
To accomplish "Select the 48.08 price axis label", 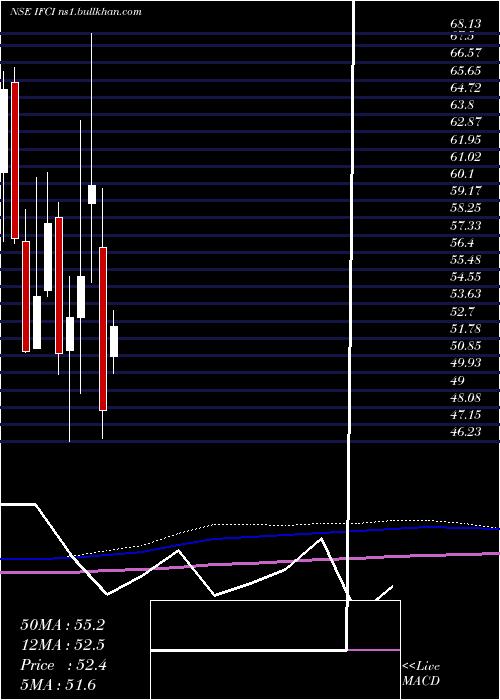I will [x=465, y=398].
